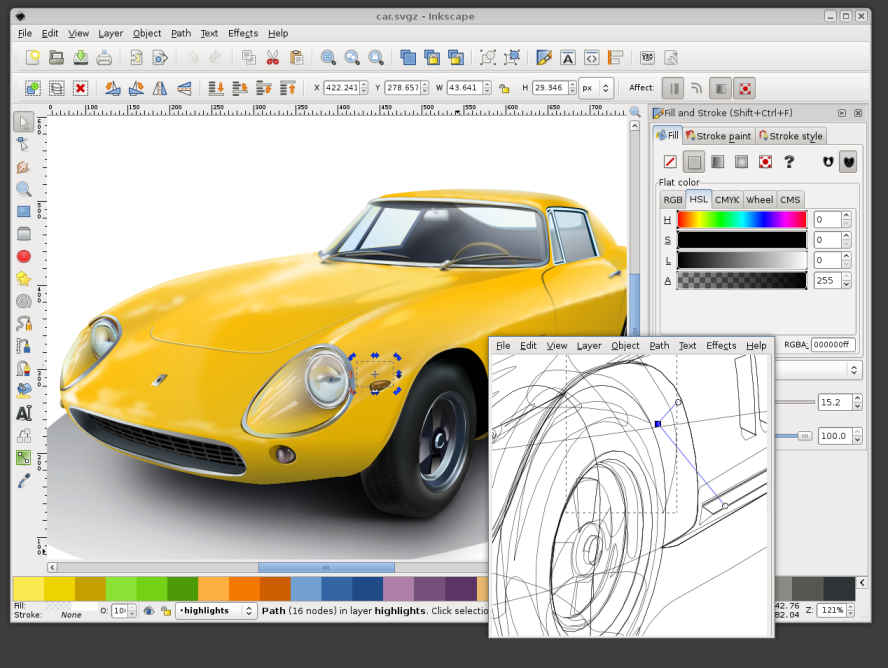Select the Tweak tool
Screen dimensions: 888x668
coord(23,167)
